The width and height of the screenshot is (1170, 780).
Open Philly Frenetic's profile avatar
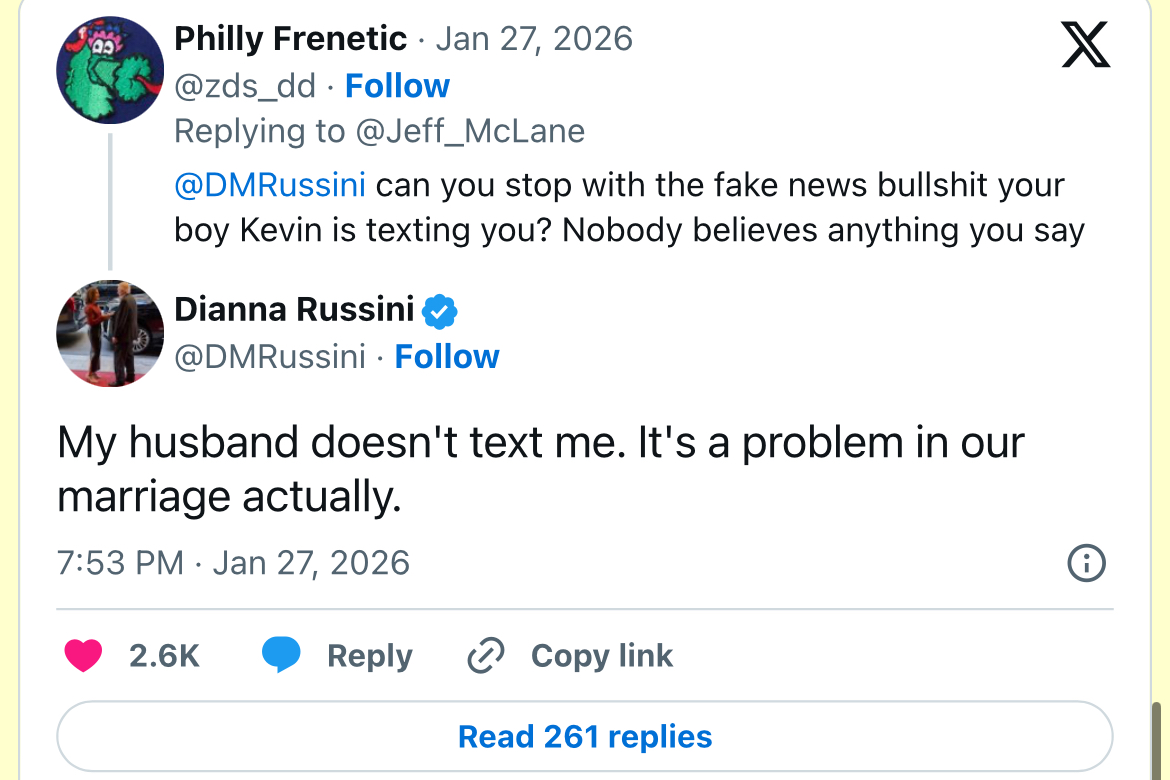(x=110, y=70)
